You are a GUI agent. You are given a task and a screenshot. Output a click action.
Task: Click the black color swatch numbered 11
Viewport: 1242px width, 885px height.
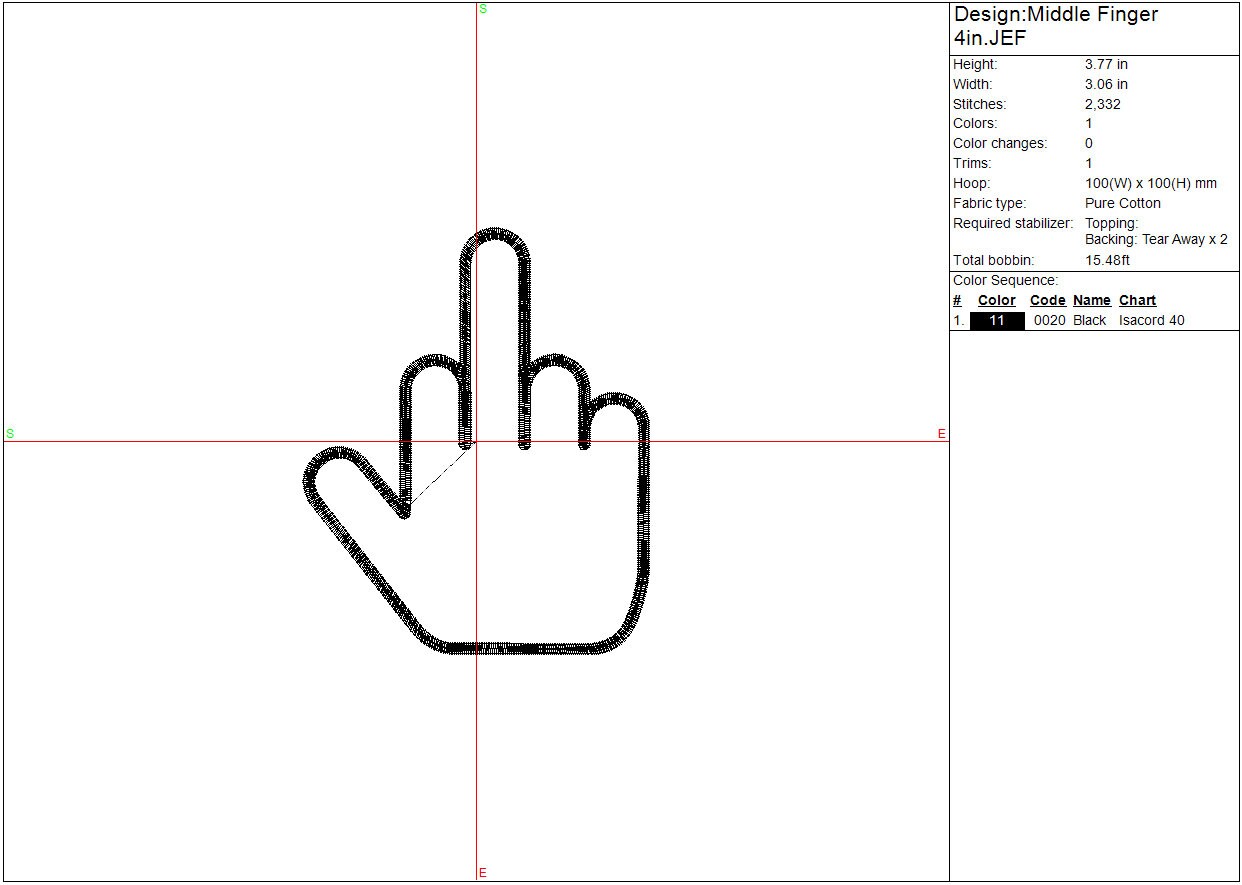point(997,321)
